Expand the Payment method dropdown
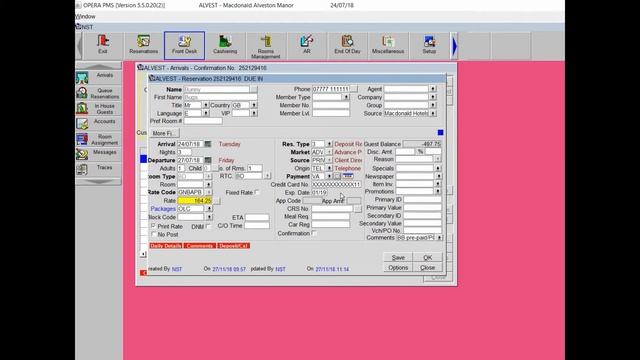Image resolution: width=640 pixels, height=360 pixels. (x=329, y=176)
